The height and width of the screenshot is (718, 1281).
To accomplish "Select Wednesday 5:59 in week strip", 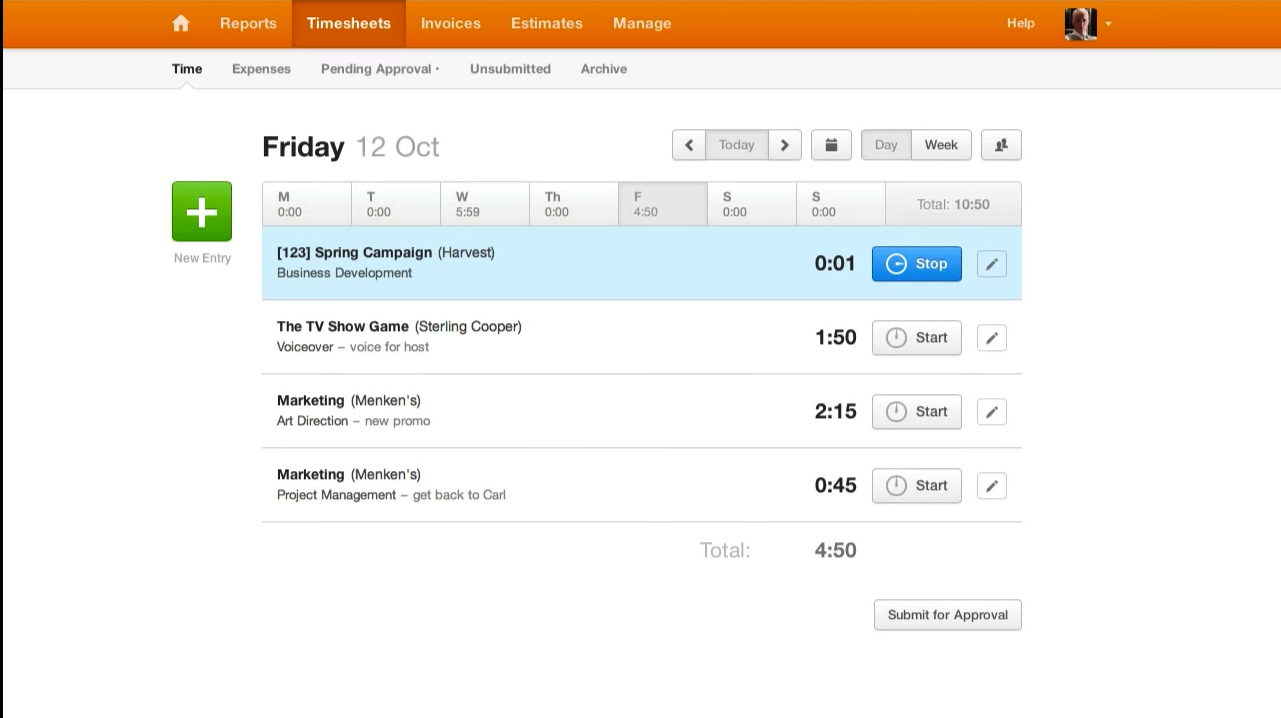I will point(485,204).
